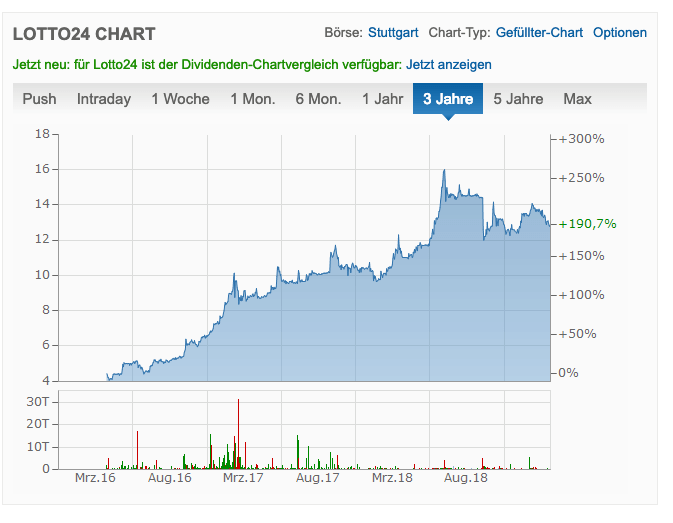Click the +50% axis label
The image size is (673, 523).
click(577, 334)
